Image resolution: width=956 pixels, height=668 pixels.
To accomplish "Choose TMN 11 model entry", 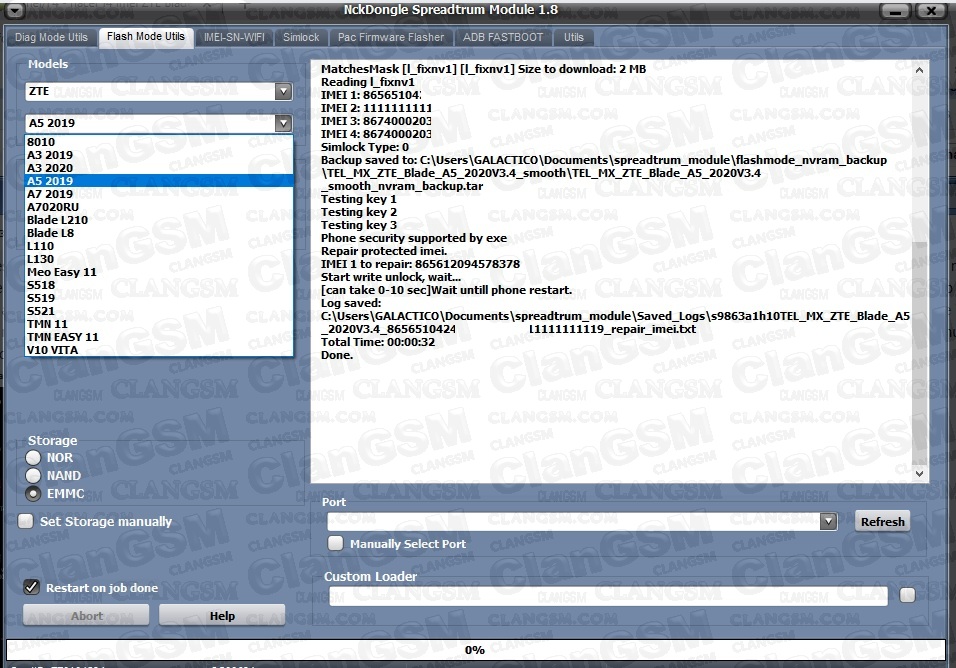I will [159, 324].
